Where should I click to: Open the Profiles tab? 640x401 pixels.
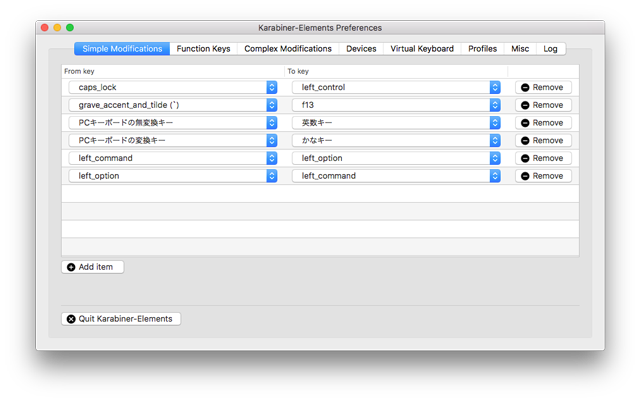click(x=482, y=49)
